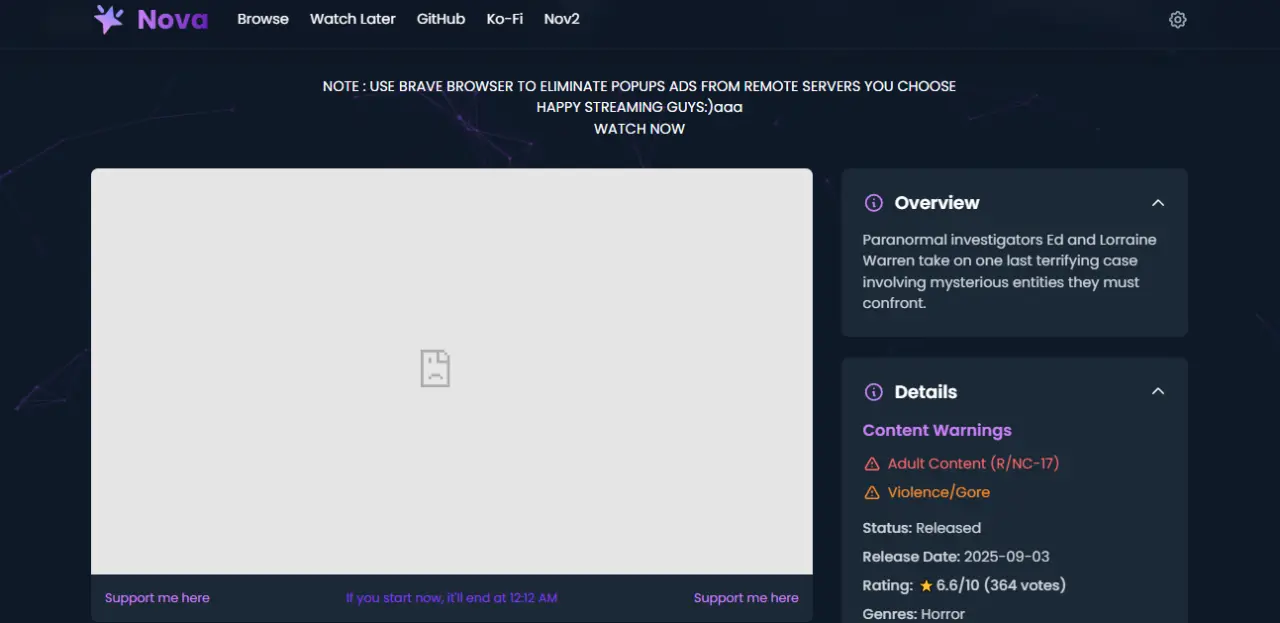
Task: Click the 'Release Date: 2025-09-03' line
Action: click(956, 557)
